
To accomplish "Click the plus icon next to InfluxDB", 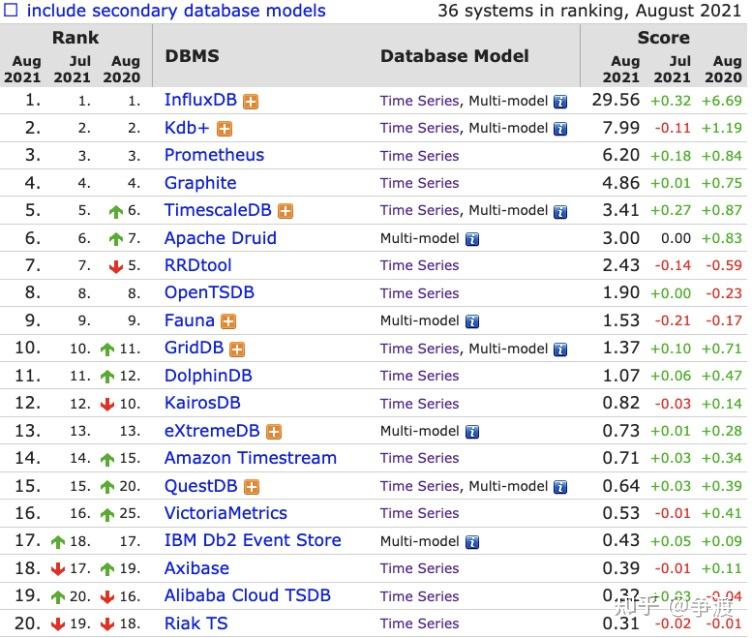I will tap(251, 101).
